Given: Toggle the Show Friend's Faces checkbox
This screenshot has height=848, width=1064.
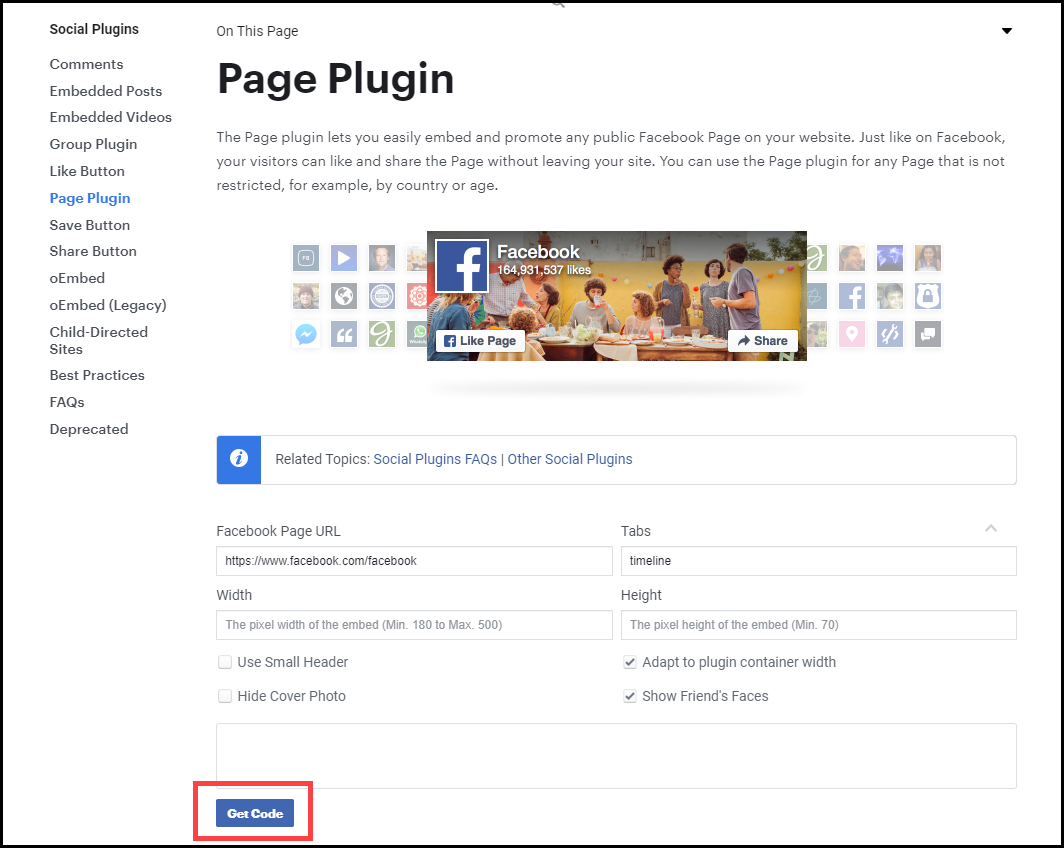Looking at the screenshot, I should [630, 696].
